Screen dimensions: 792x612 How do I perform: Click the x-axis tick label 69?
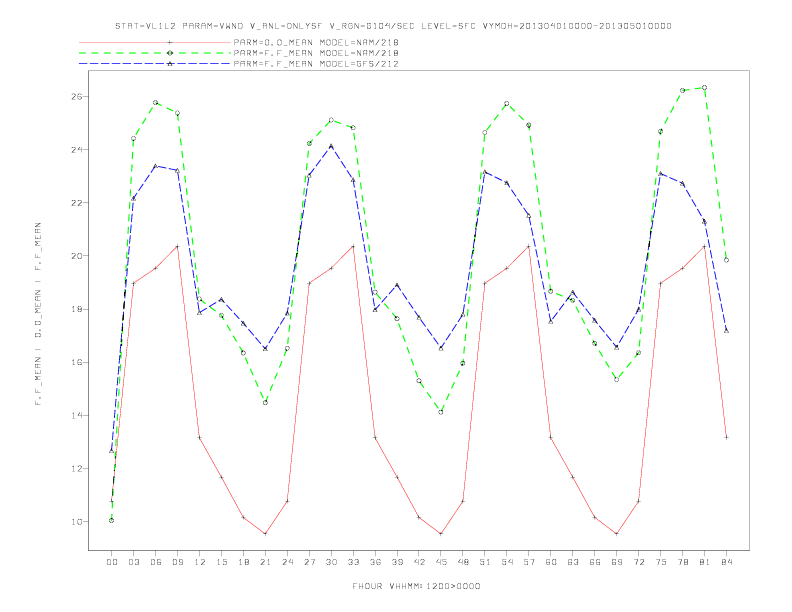617,562
